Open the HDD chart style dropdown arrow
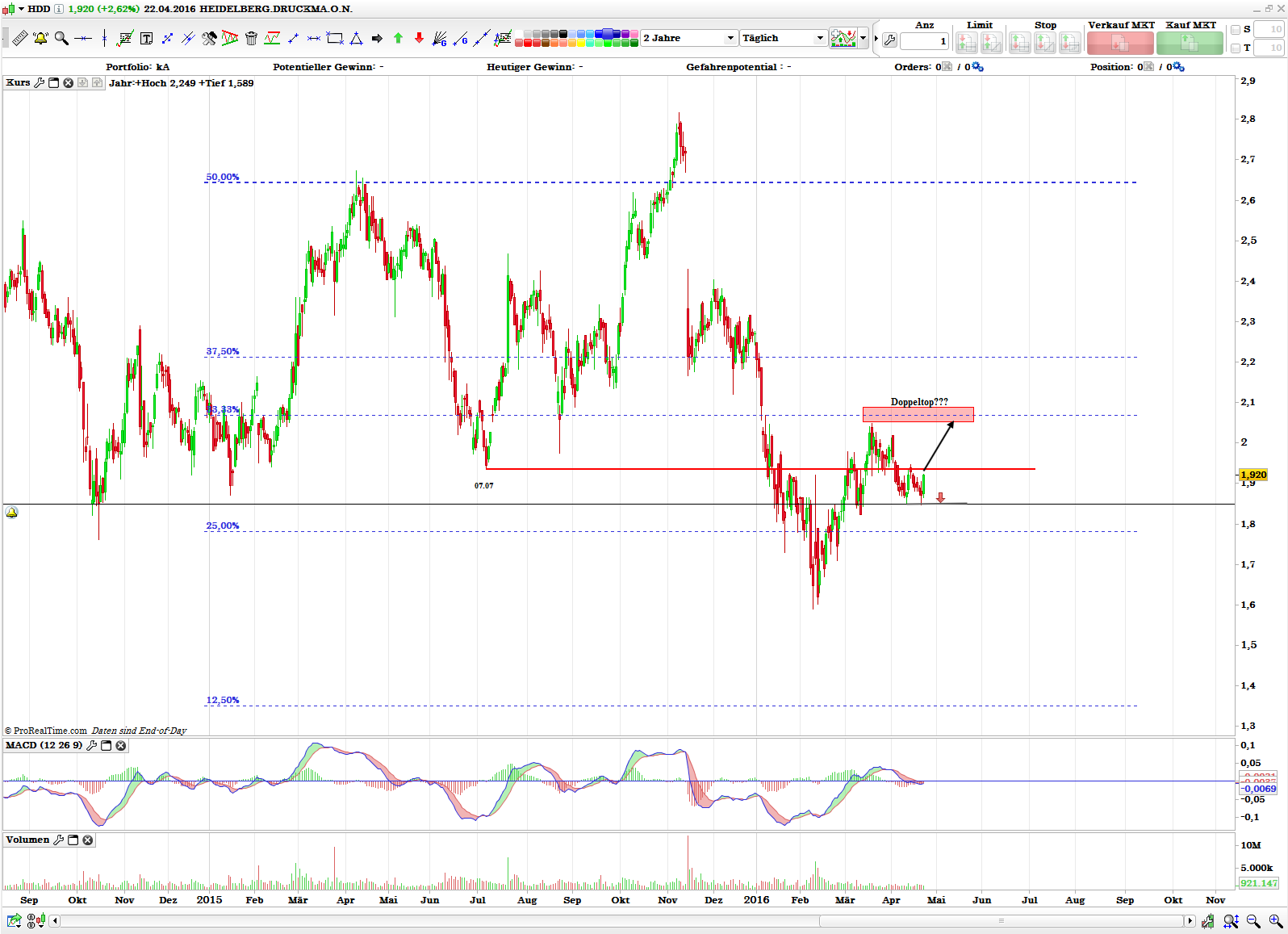This screenshot has height=934, width=1288. point(21,9)
